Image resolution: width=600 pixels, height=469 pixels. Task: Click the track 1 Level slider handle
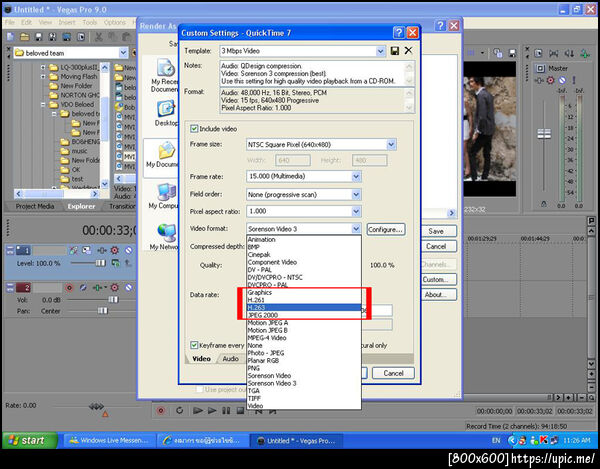(101, 263)
